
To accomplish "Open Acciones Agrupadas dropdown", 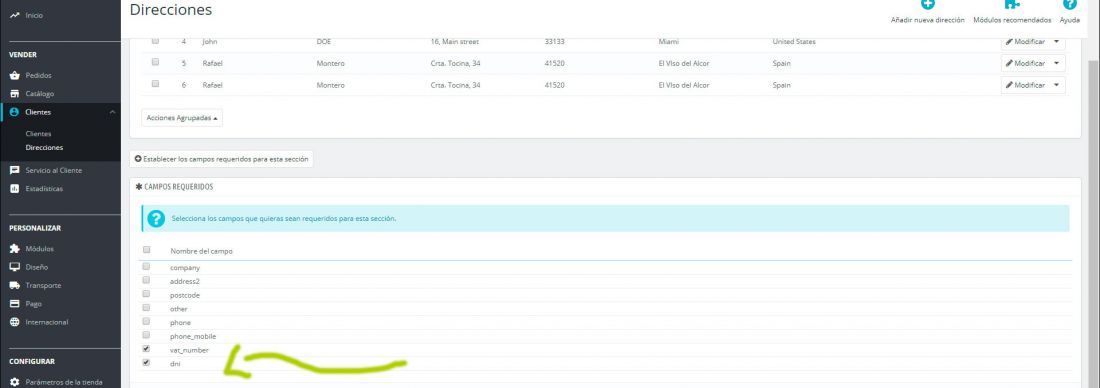I will tap(182, 118).
